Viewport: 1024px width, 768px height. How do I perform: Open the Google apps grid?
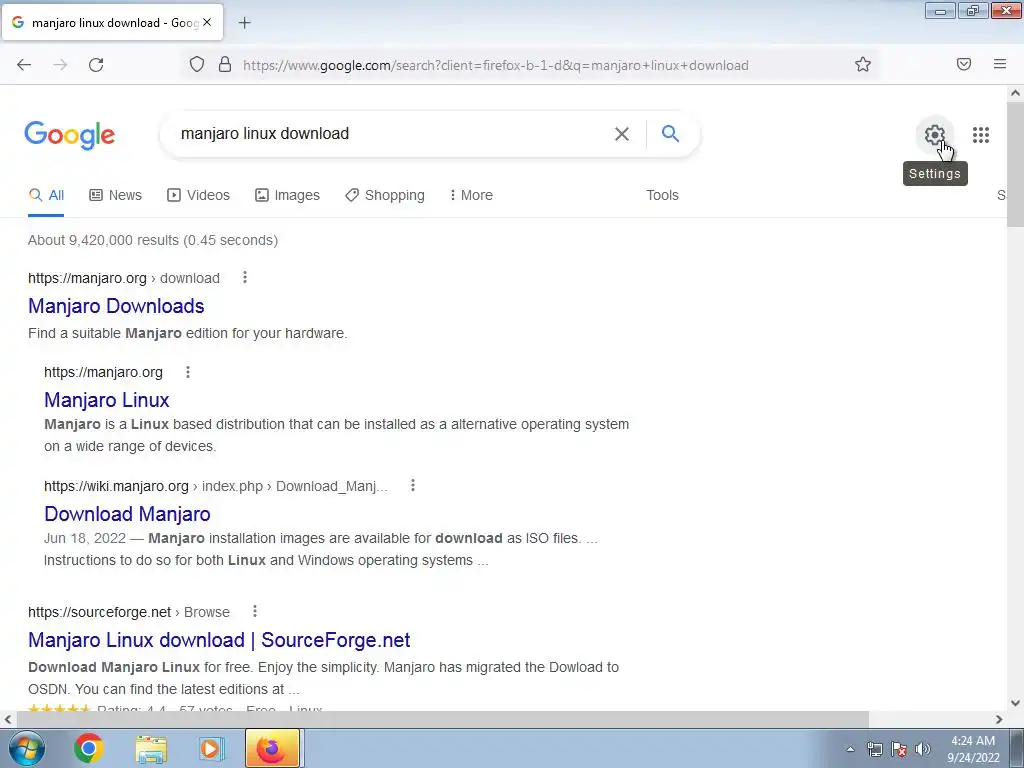coord(980,135)
